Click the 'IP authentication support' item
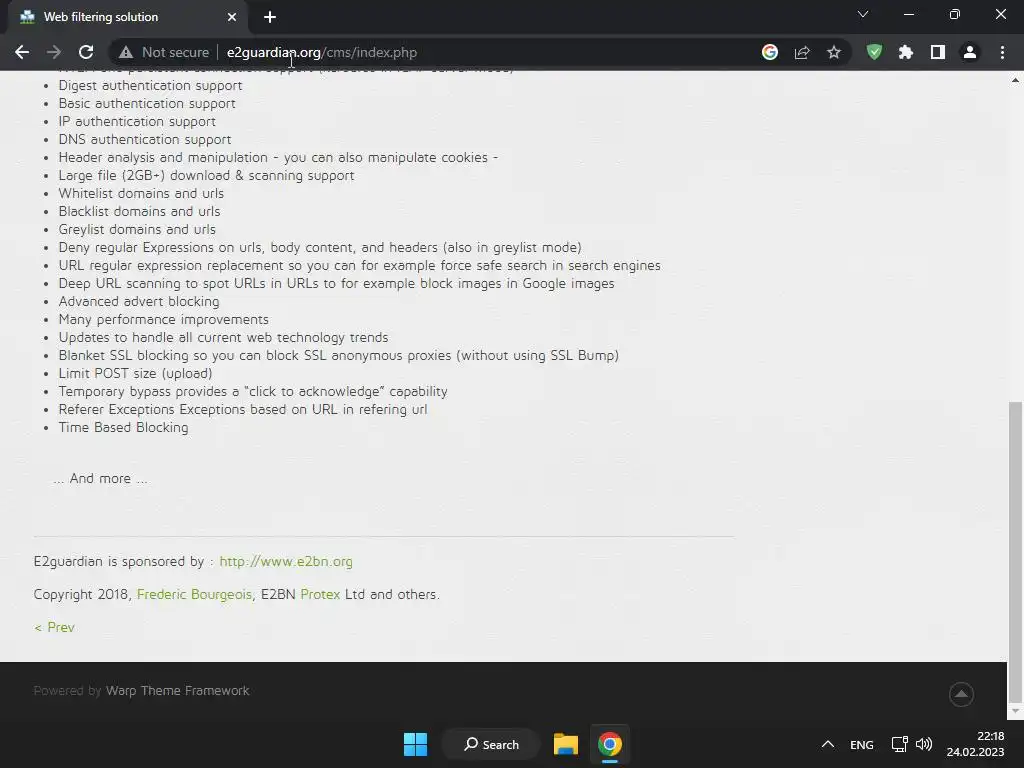 137,121
